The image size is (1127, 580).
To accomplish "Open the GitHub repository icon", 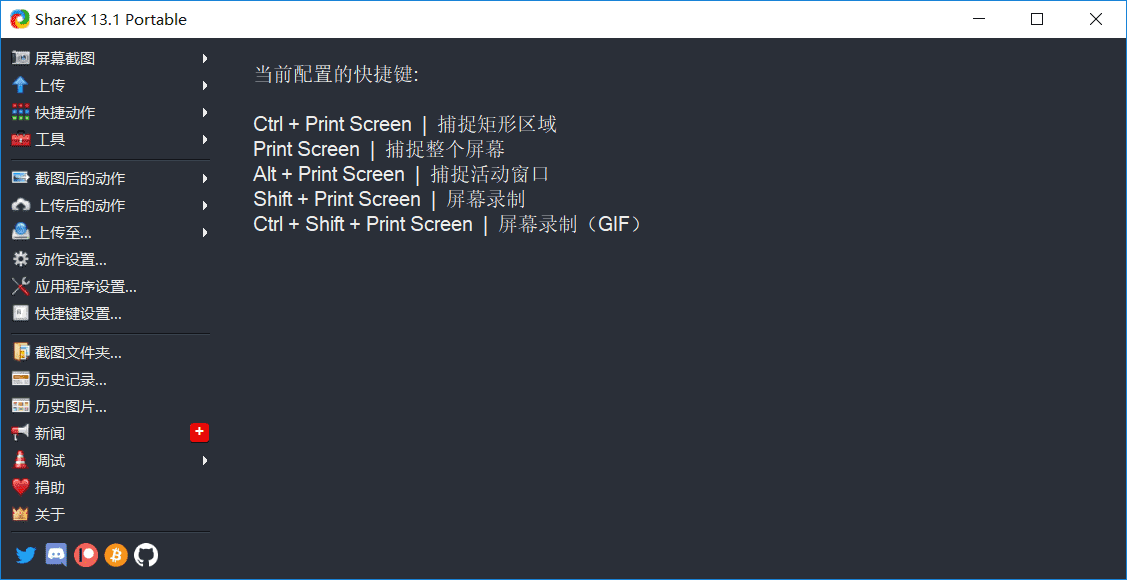I will coord(145,555).
